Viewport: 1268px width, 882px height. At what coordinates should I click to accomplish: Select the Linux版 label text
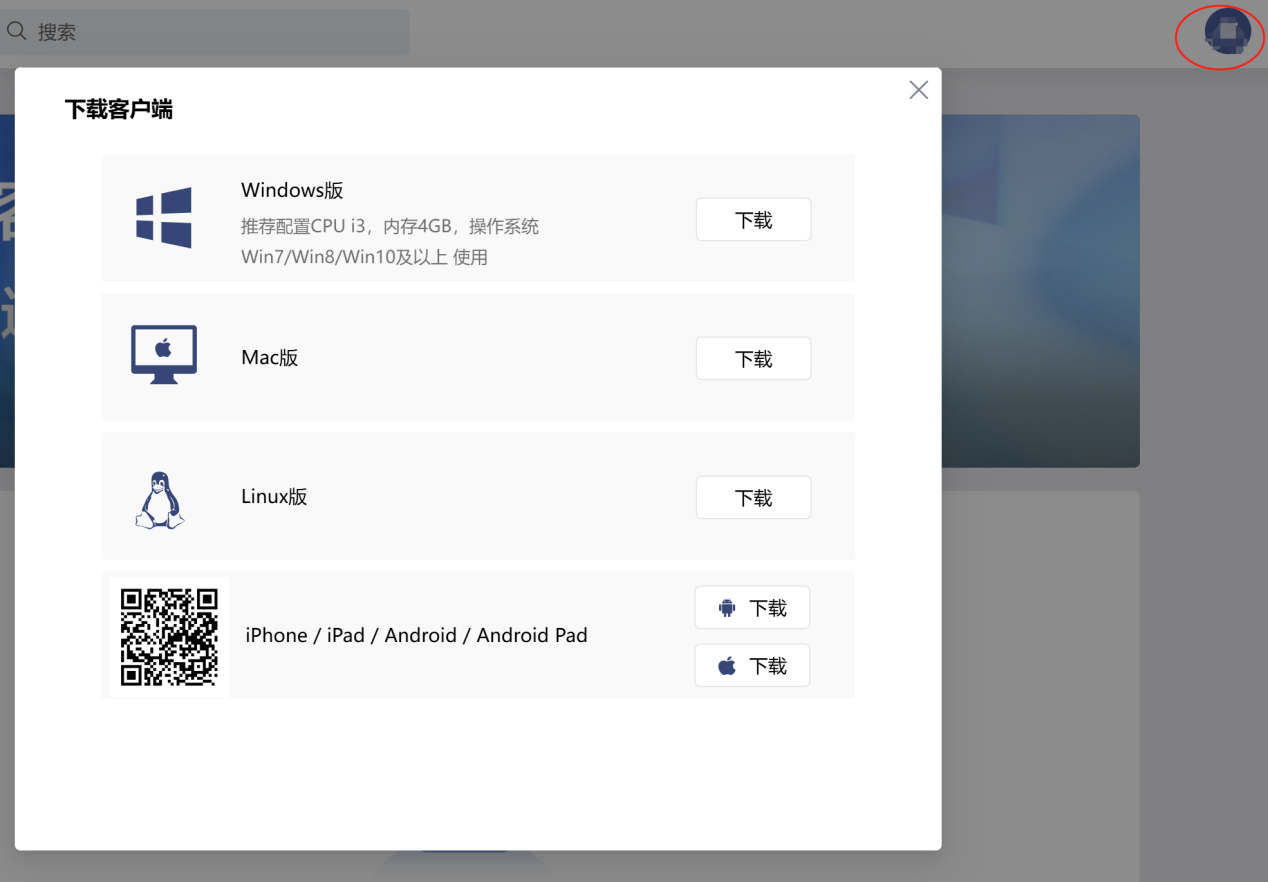coord(274,497)
